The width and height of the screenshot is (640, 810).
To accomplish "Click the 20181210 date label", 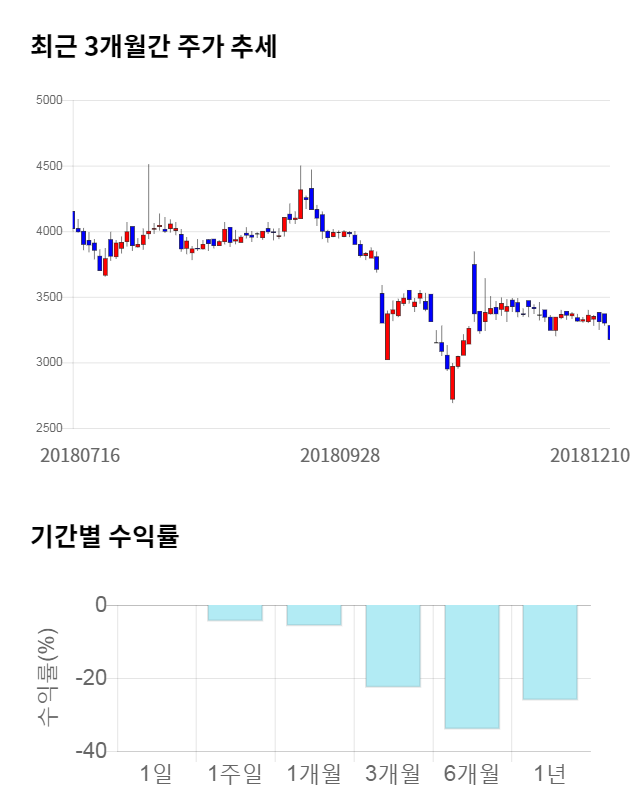I will coord(590,455).
